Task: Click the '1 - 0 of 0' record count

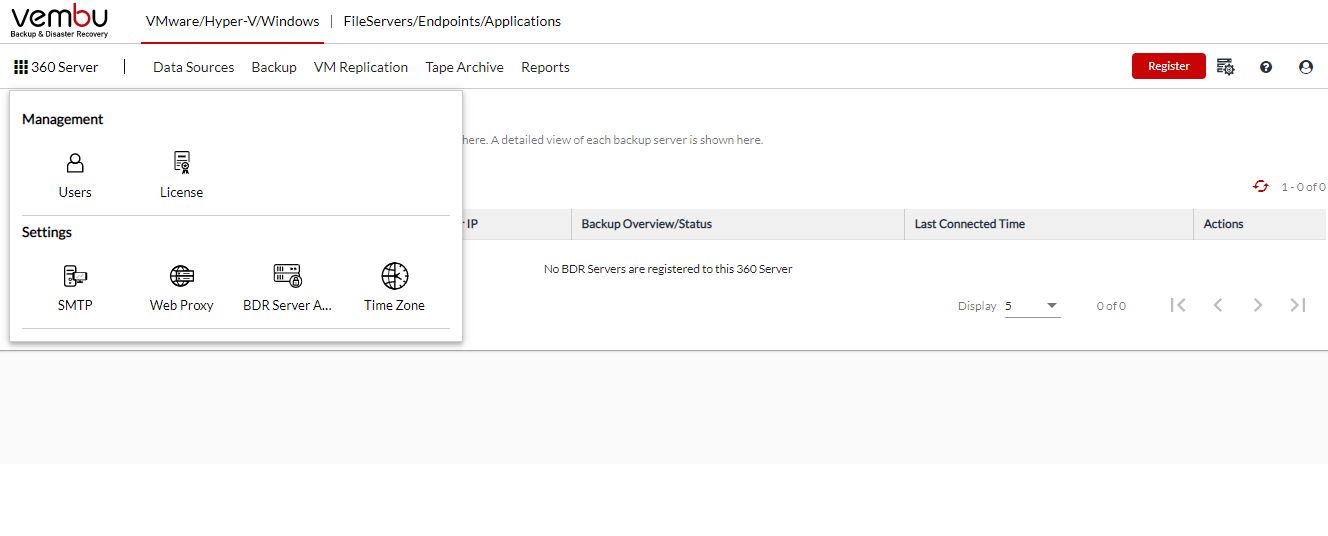Action: point(1303,187)
